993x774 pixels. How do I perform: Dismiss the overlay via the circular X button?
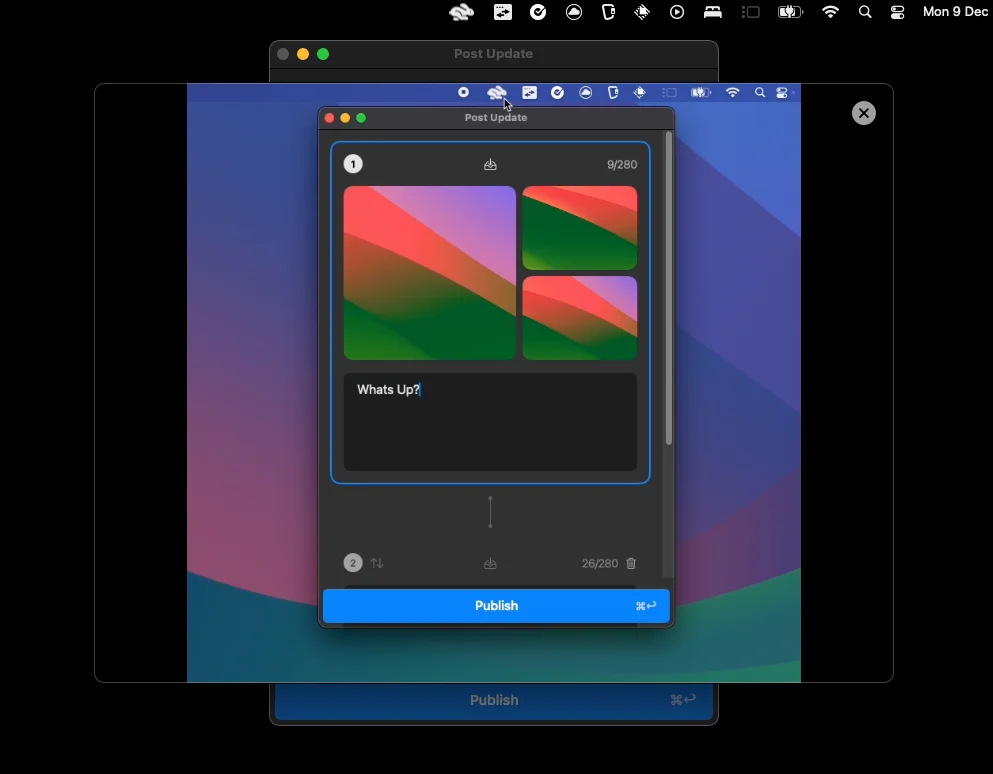pyautogui.click(x=864, y=113)
